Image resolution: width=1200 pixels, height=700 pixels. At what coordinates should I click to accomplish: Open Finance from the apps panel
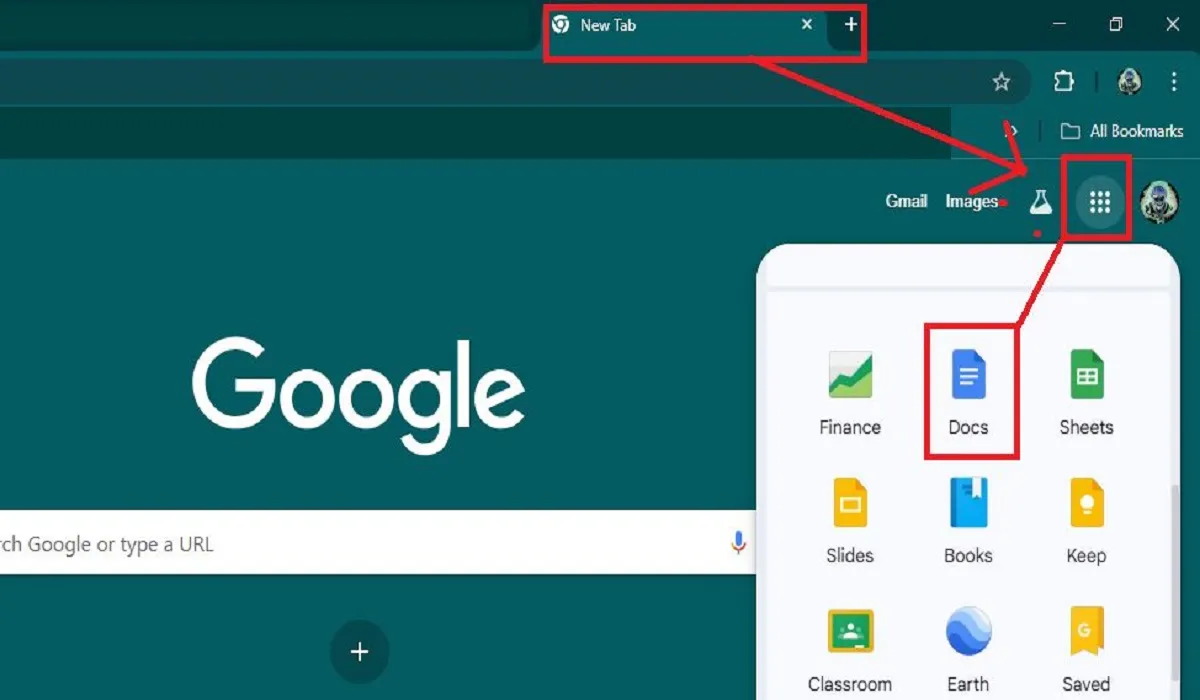click(850, 393)
